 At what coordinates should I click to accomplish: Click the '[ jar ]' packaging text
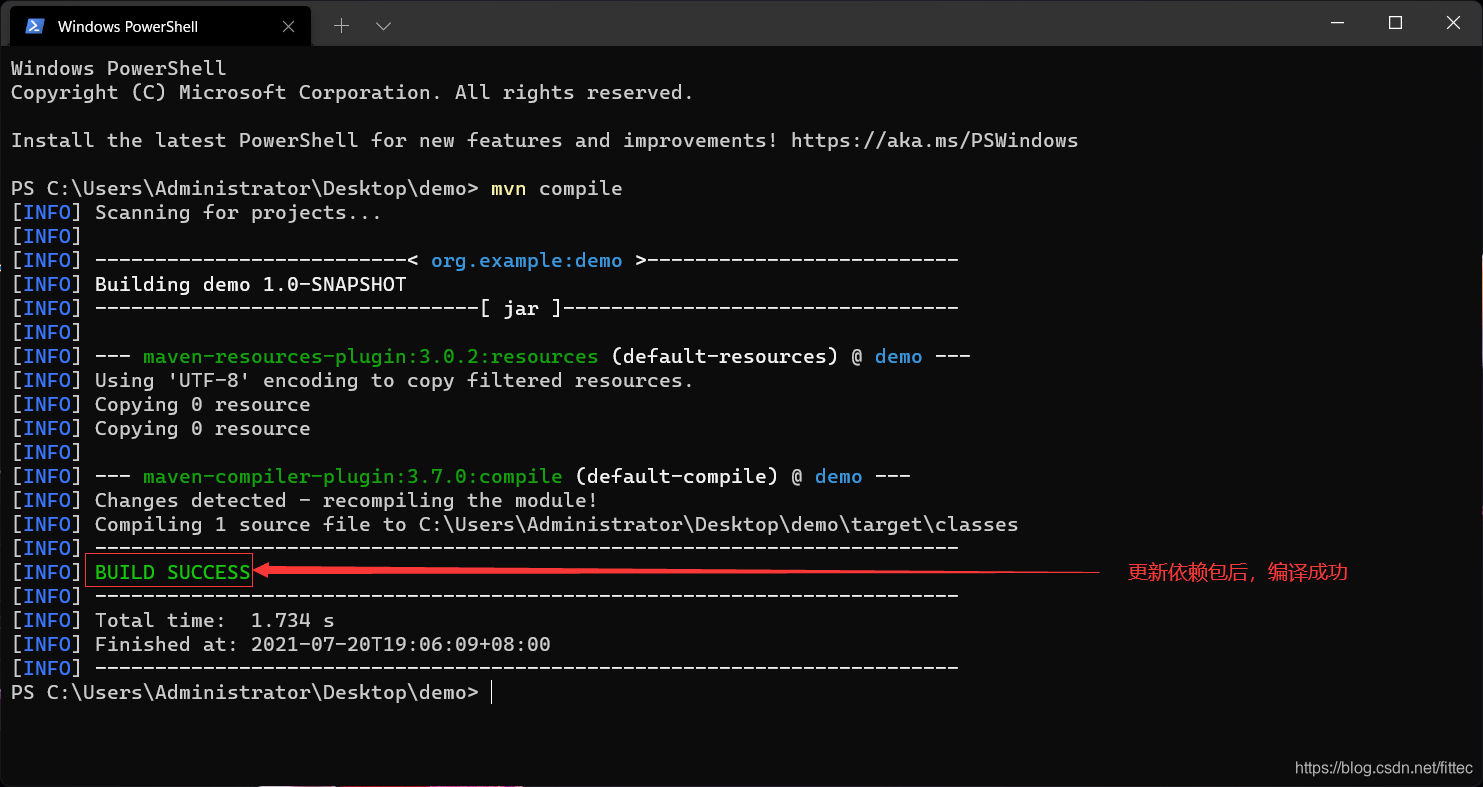pyautogui.click(x=520, y=309)
